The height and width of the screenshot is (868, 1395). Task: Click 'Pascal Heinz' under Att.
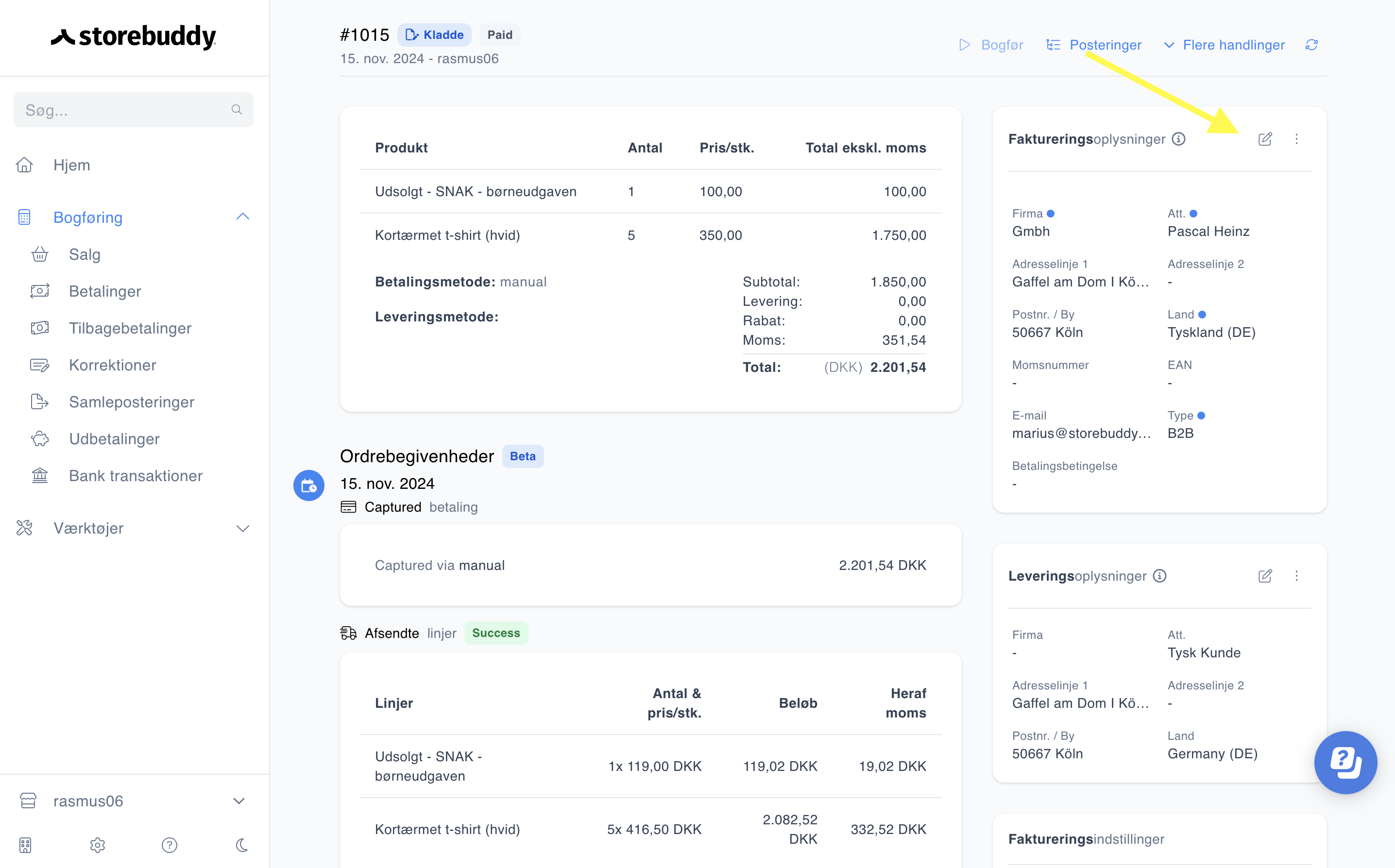[1208, 232]
